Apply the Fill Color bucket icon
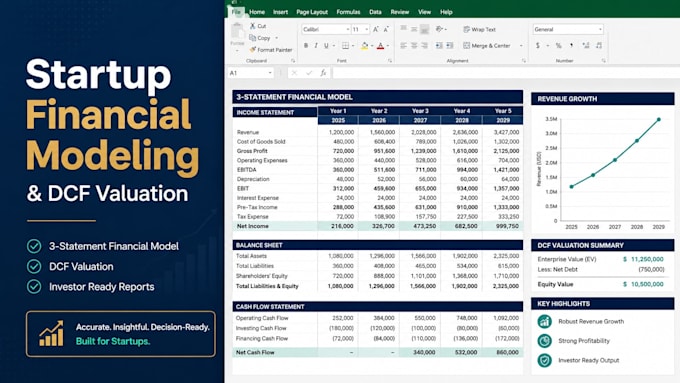The width and height of the screenshot is (680, 383). pyautogui.click(x=364, y=46)
